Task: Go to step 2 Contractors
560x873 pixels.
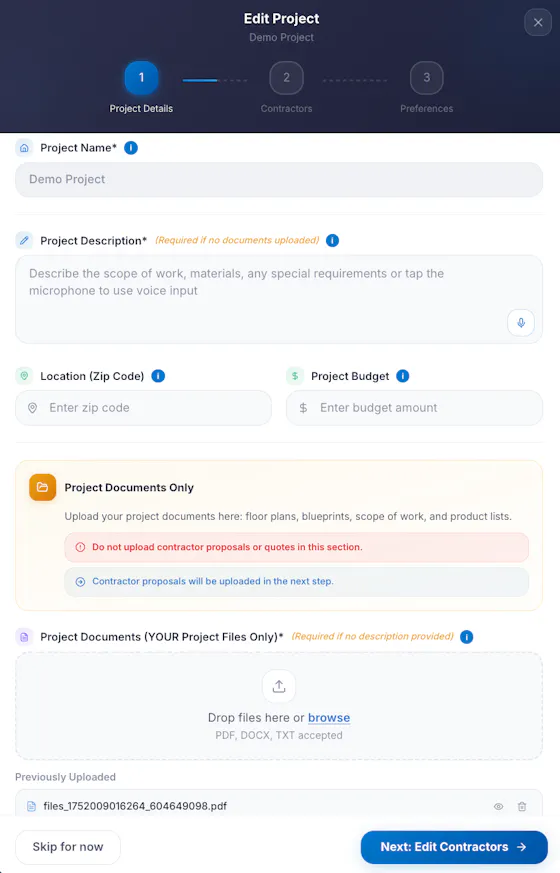Action: 286,77
